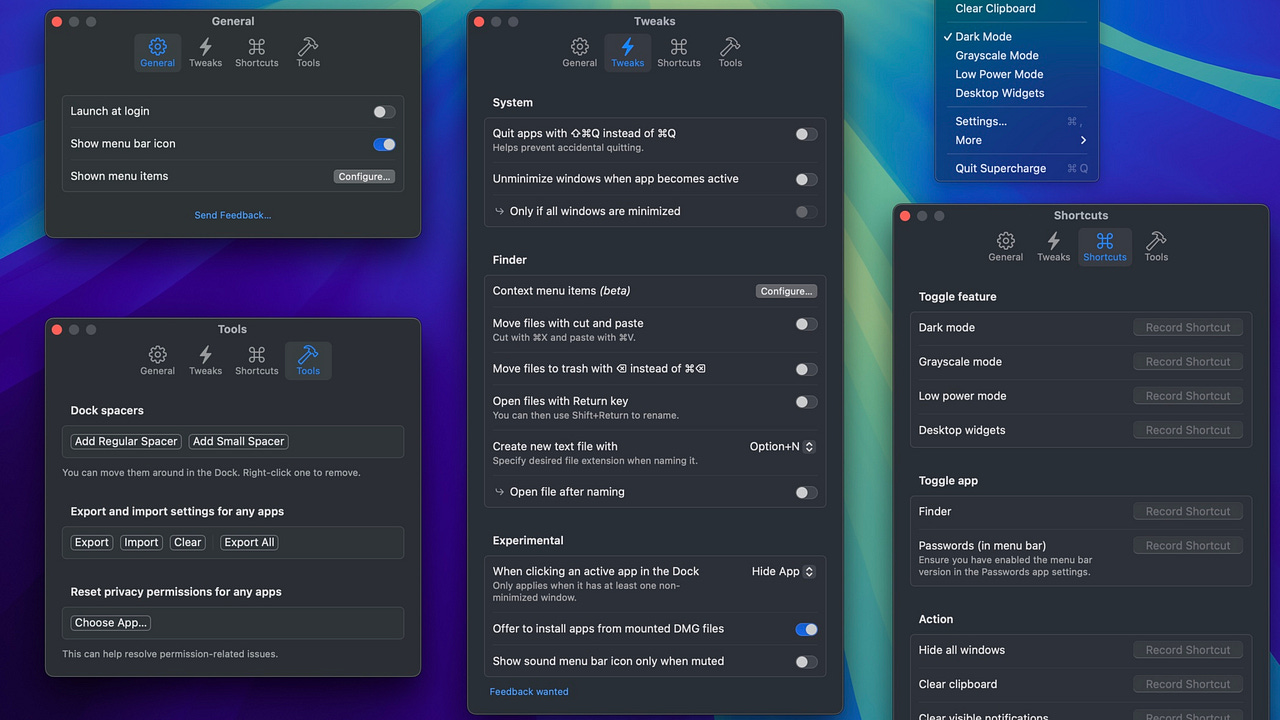The width and height of the screenshot is (1280, 720).
Task: Toggle Move files to trash with delete
Action: [x=806, y=370]
